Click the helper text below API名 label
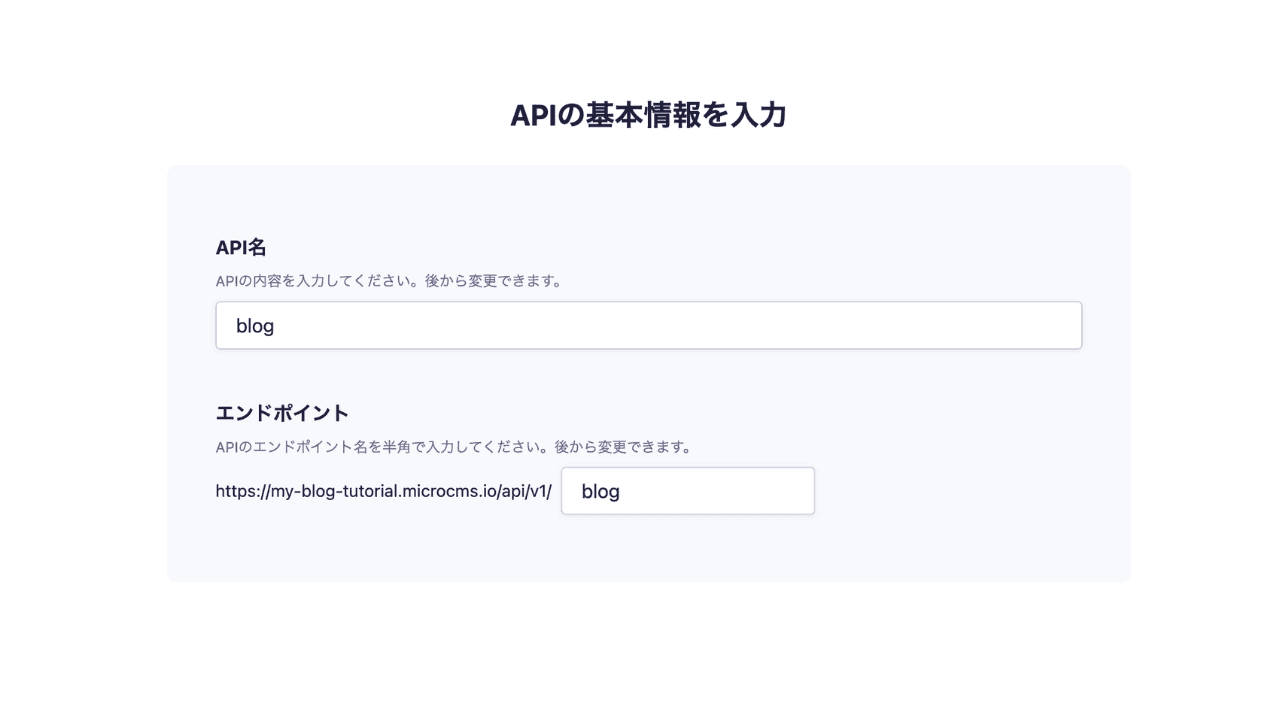This screenshot has width=1280, height=720. (x=389, y=281)
